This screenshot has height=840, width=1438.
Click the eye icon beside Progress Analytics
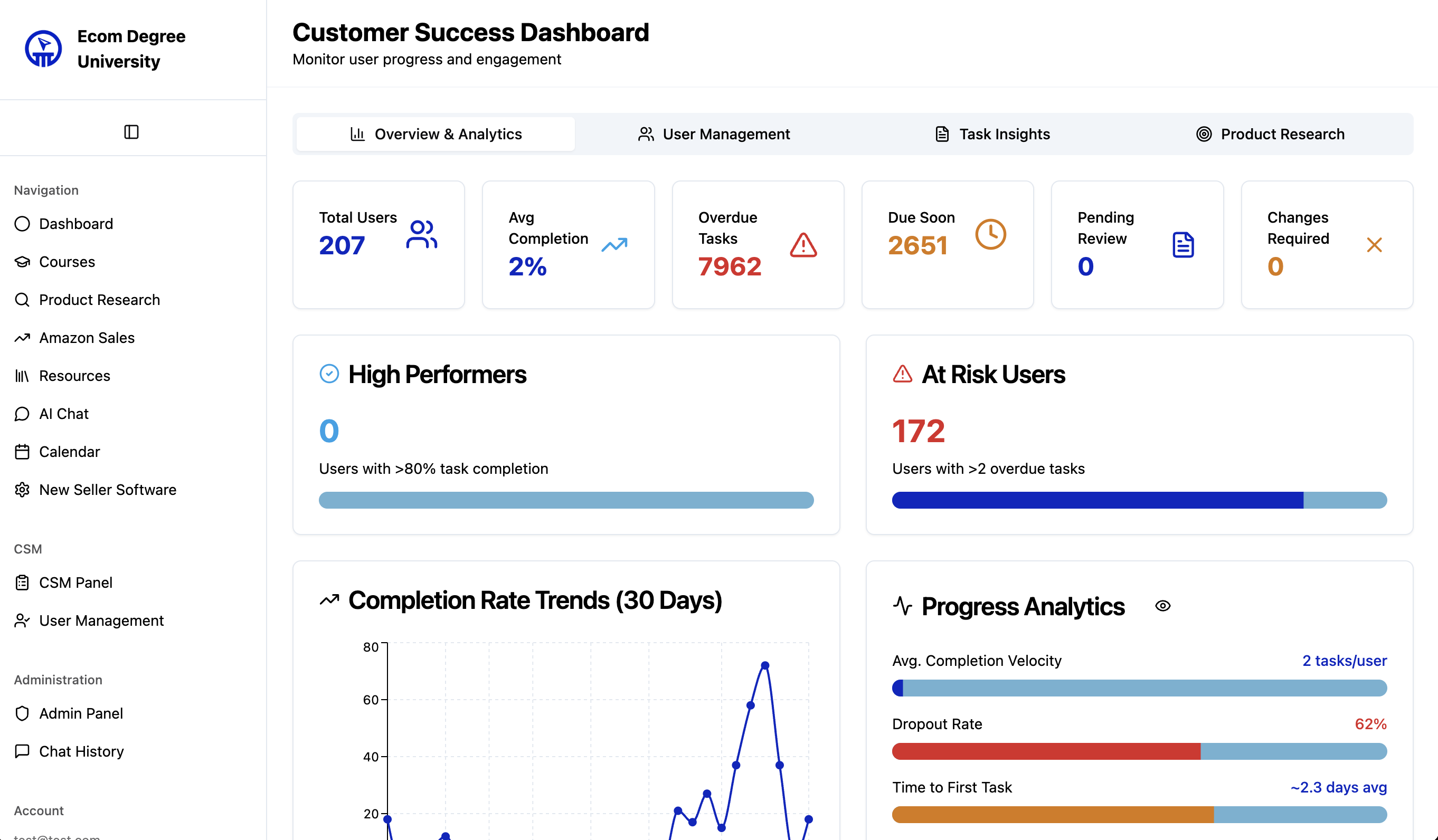(x=1162, y=606)
